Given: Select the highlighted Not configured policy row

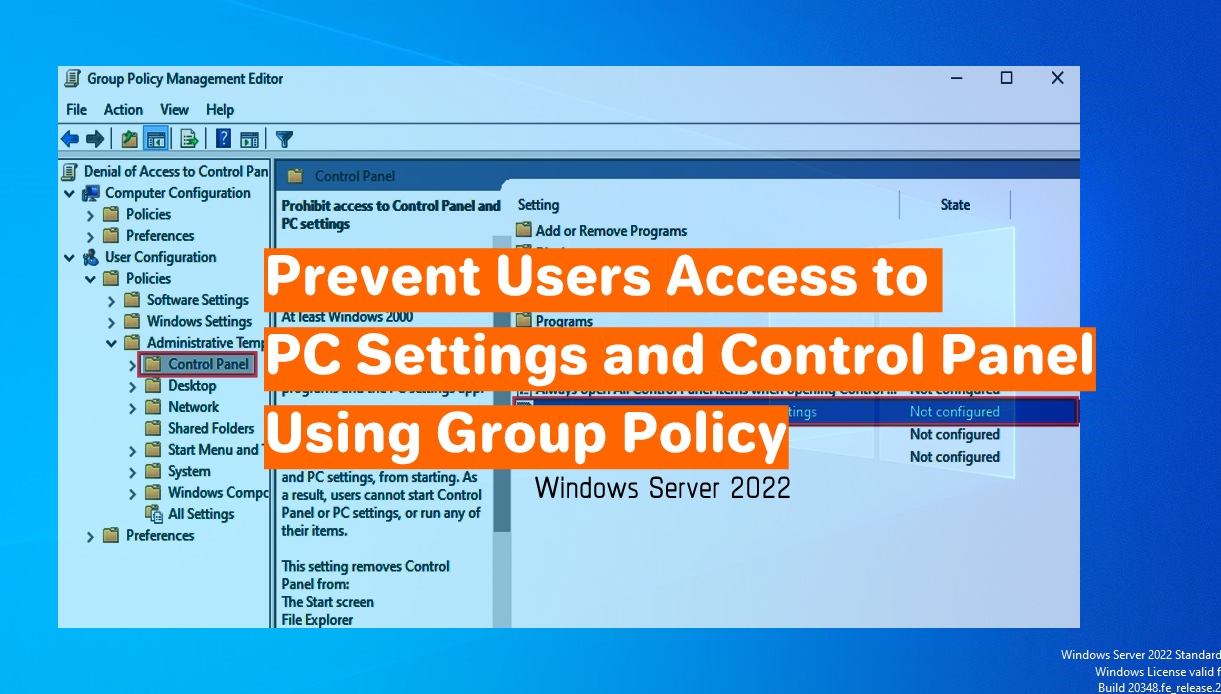Looking at the screenshot, I should 795,411.
